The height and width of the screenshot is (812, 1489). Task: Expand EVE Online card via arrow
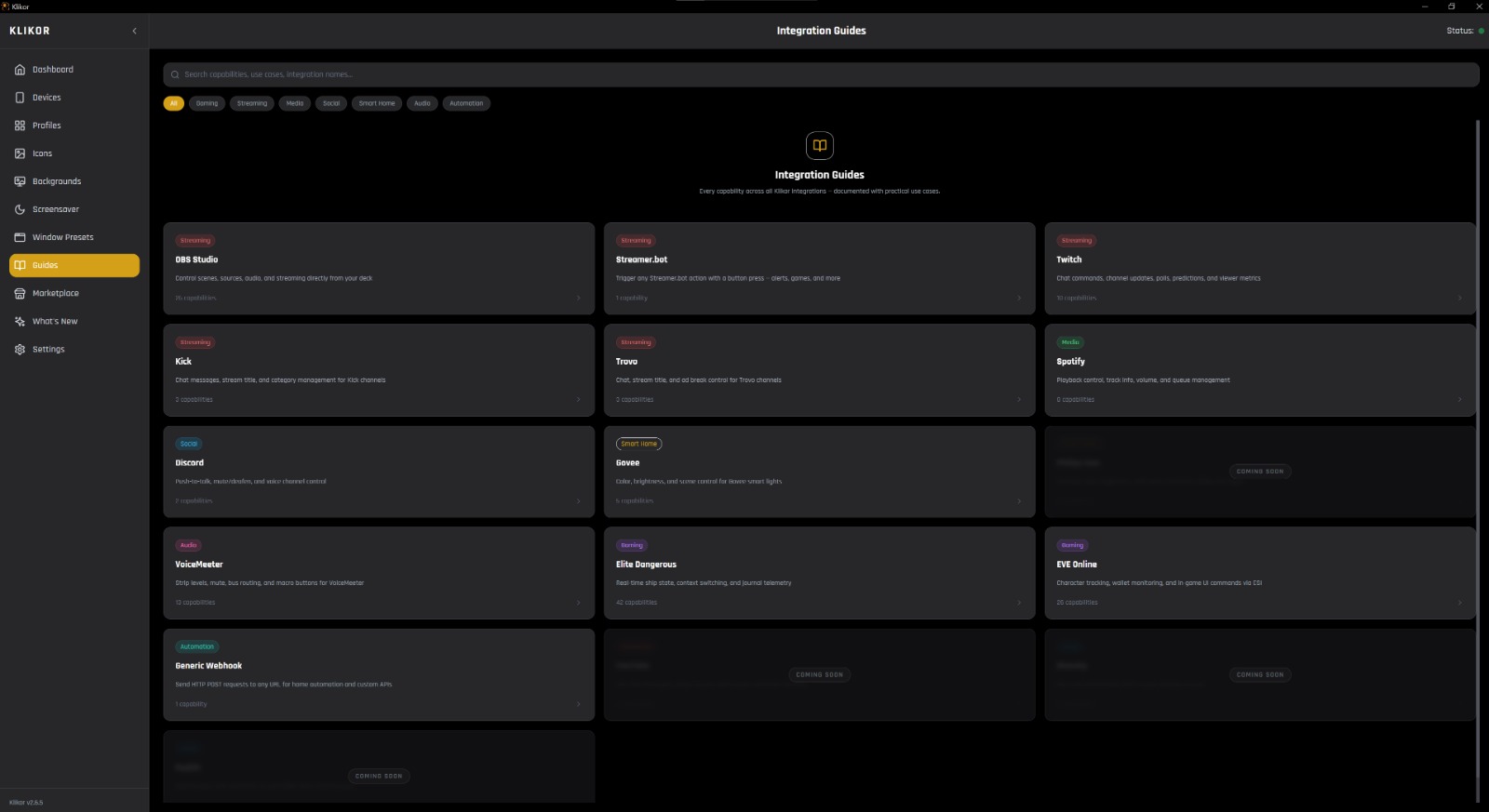tap(1459, 602)
